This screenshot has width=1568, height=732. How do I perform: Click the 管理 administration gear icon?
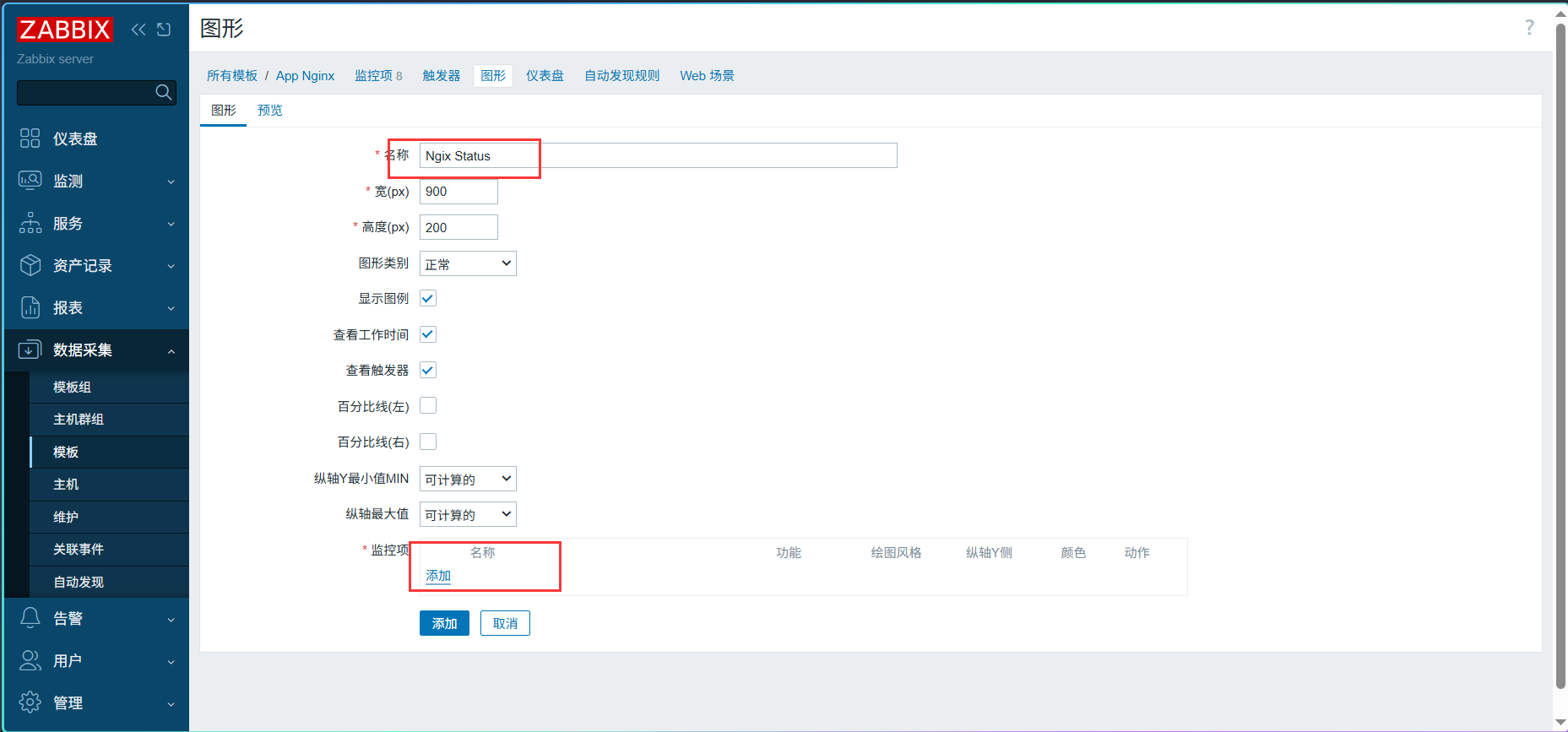30,702
